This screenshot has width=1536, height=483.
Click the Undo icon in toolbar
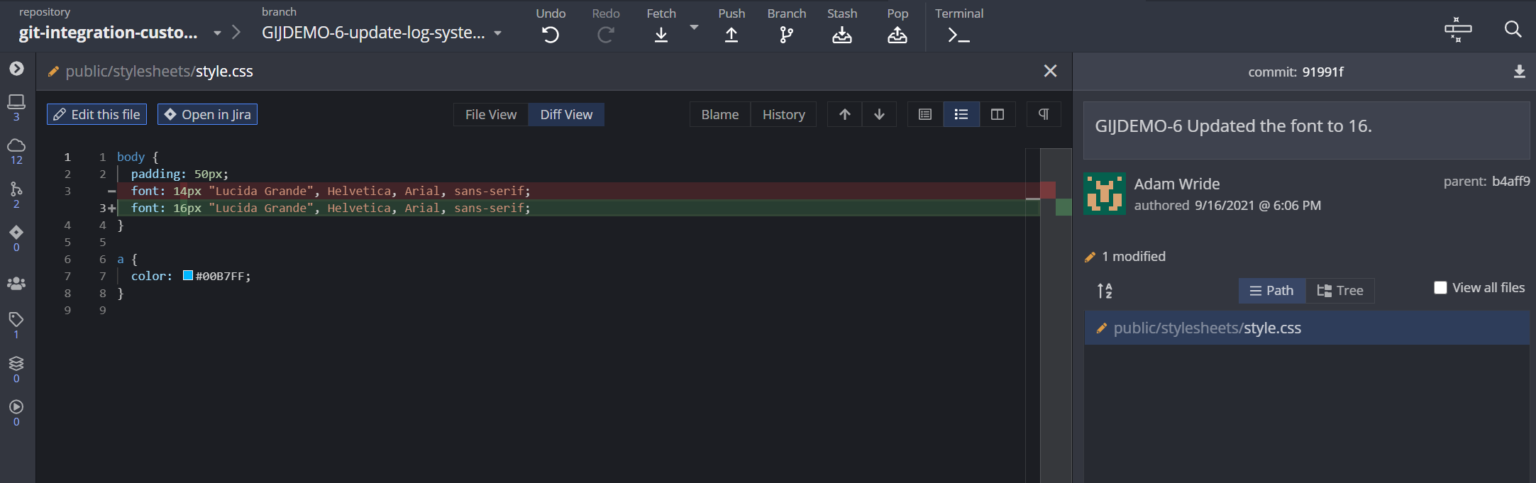550,35
